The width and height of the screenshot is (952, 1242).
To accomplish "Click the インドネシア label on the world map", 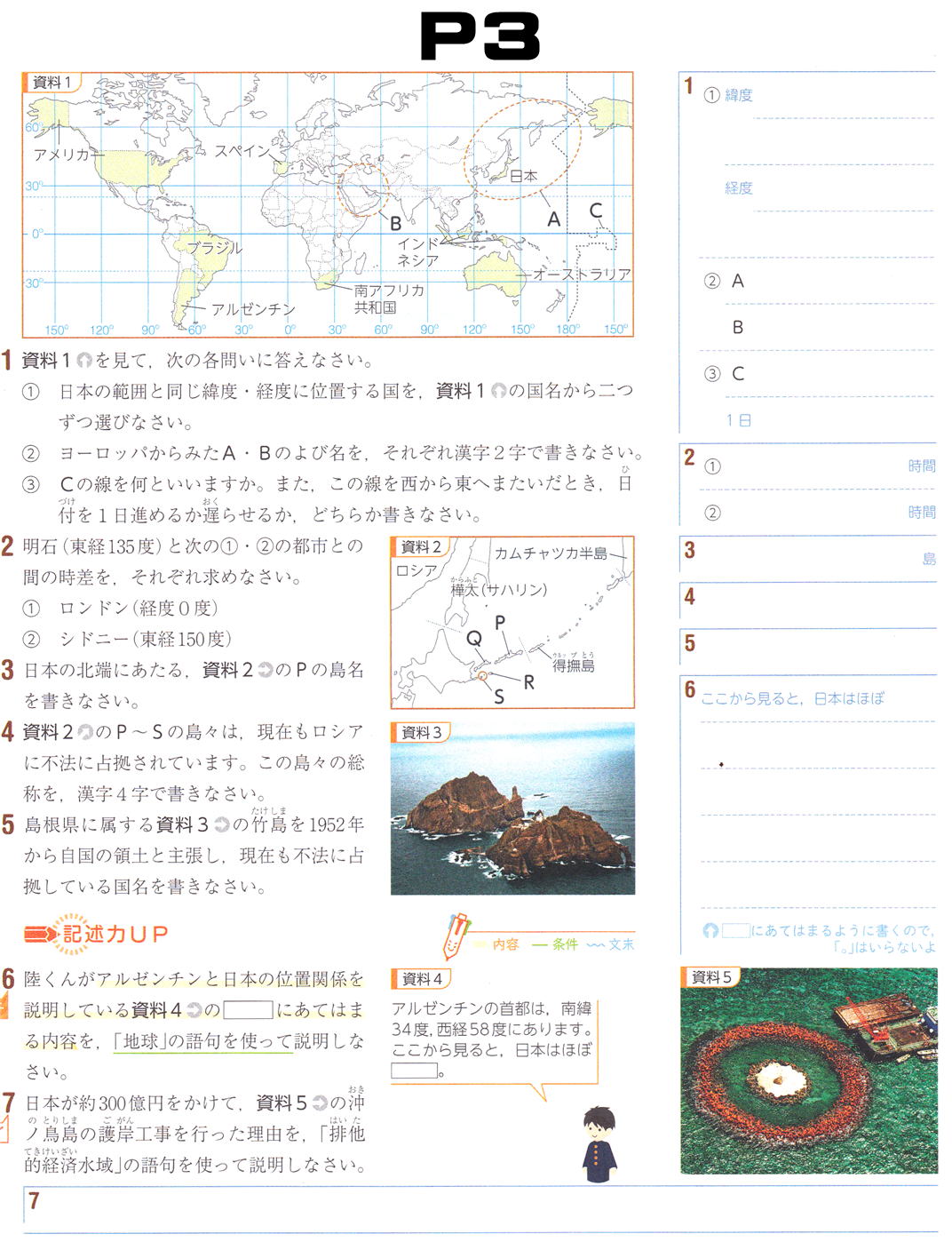I will [x=418, y=251].
